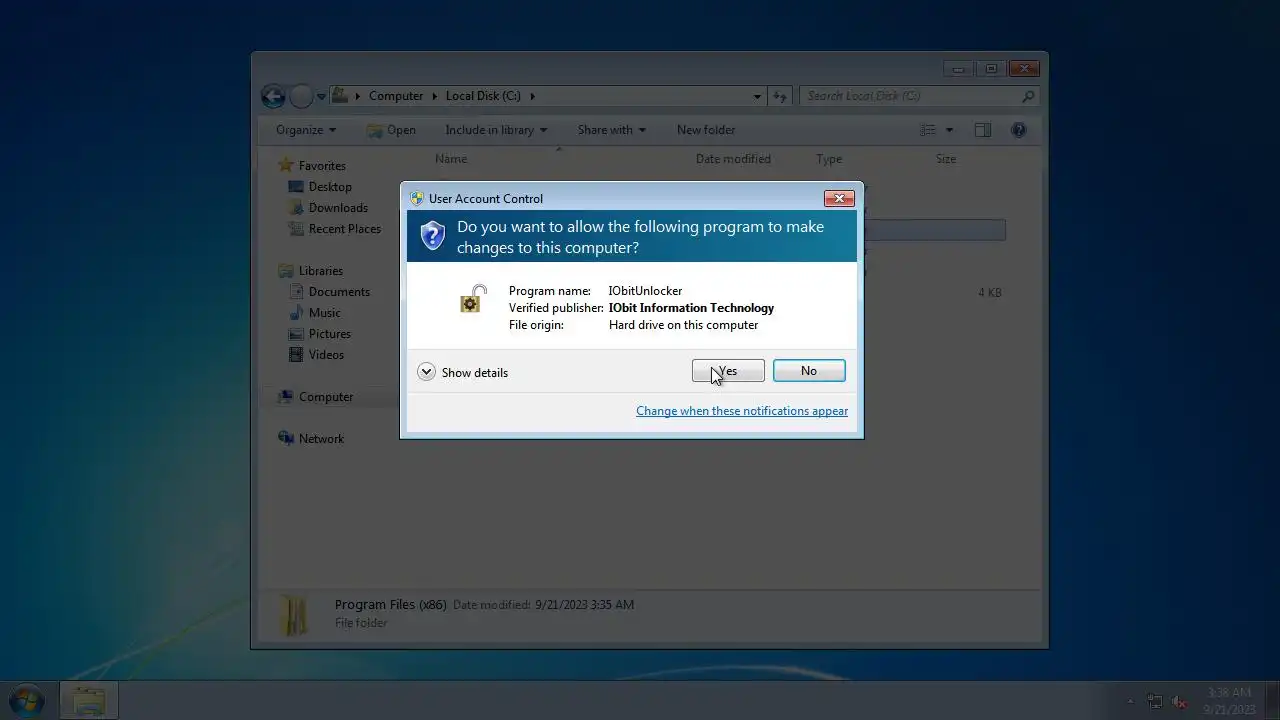
Task: Expand Show details in UAC dialog
Action: (x=463, y=372)
